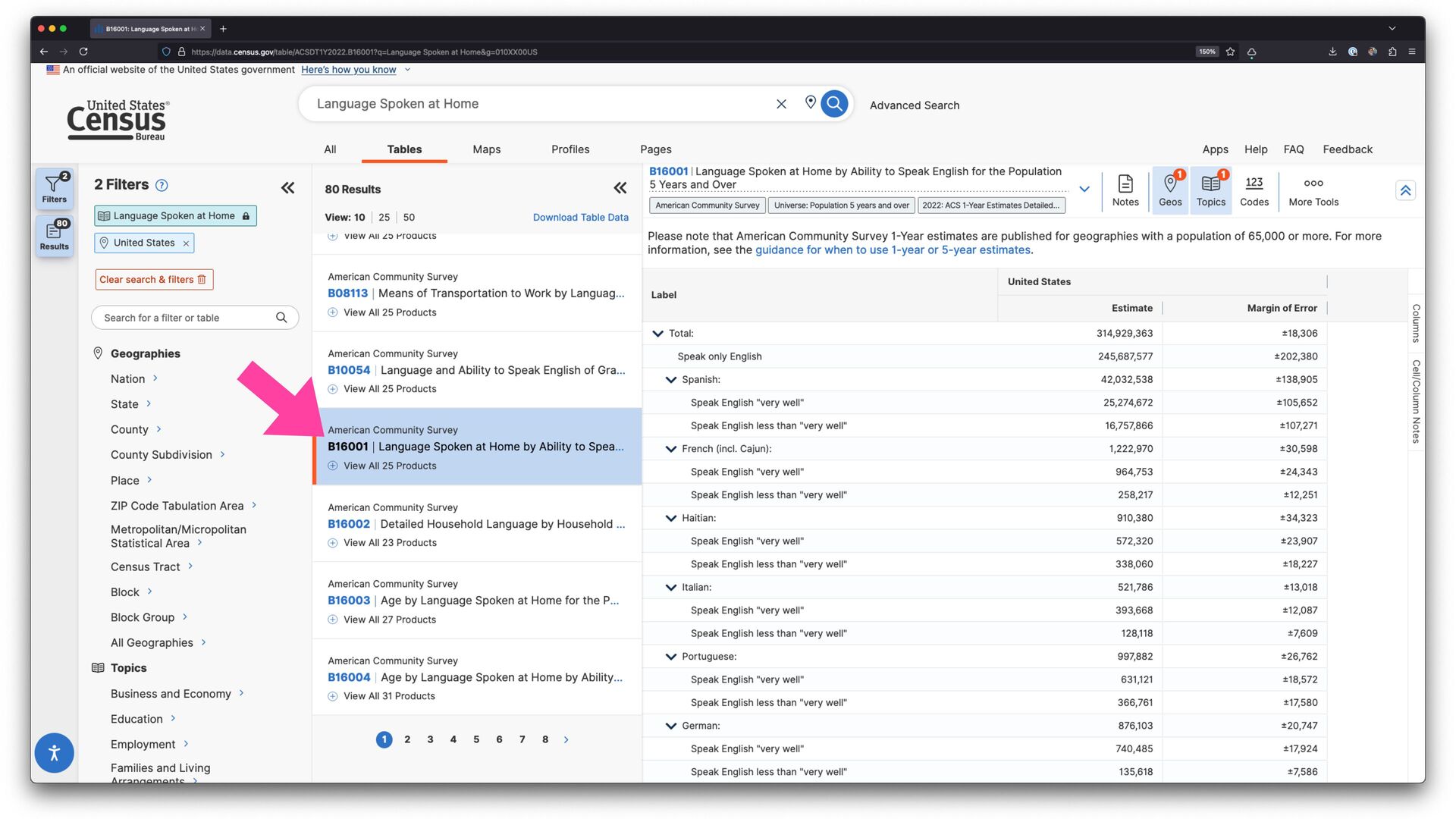Set view to 25 results
This screenshot has height=819, width=1456.
pyautogui.click(x=384, y=218)
